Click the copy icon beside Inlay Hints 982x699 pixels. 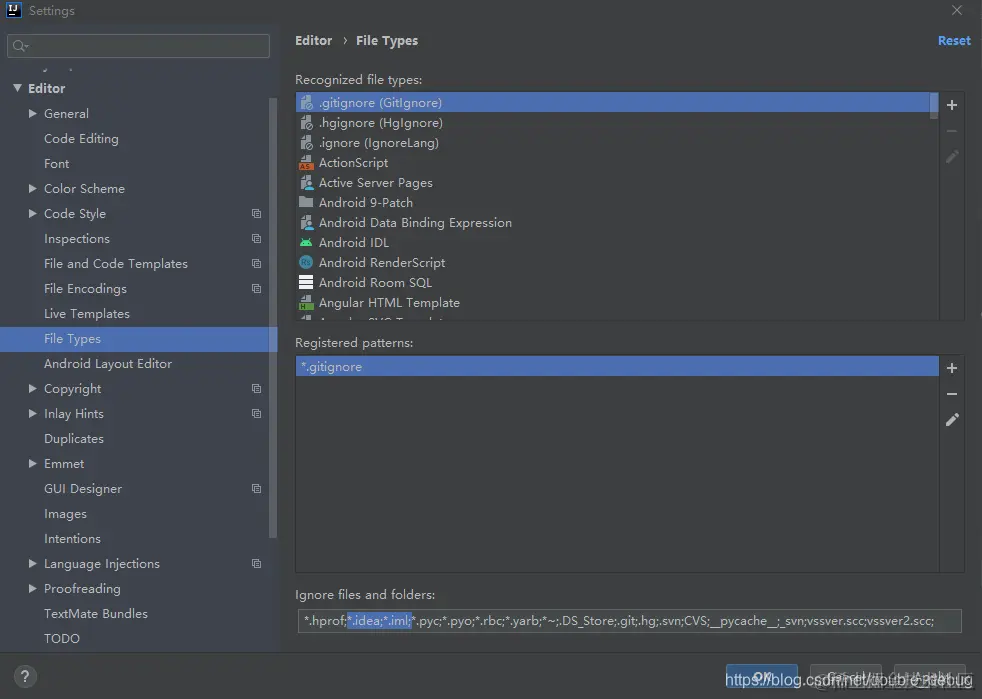click(256, 414)
